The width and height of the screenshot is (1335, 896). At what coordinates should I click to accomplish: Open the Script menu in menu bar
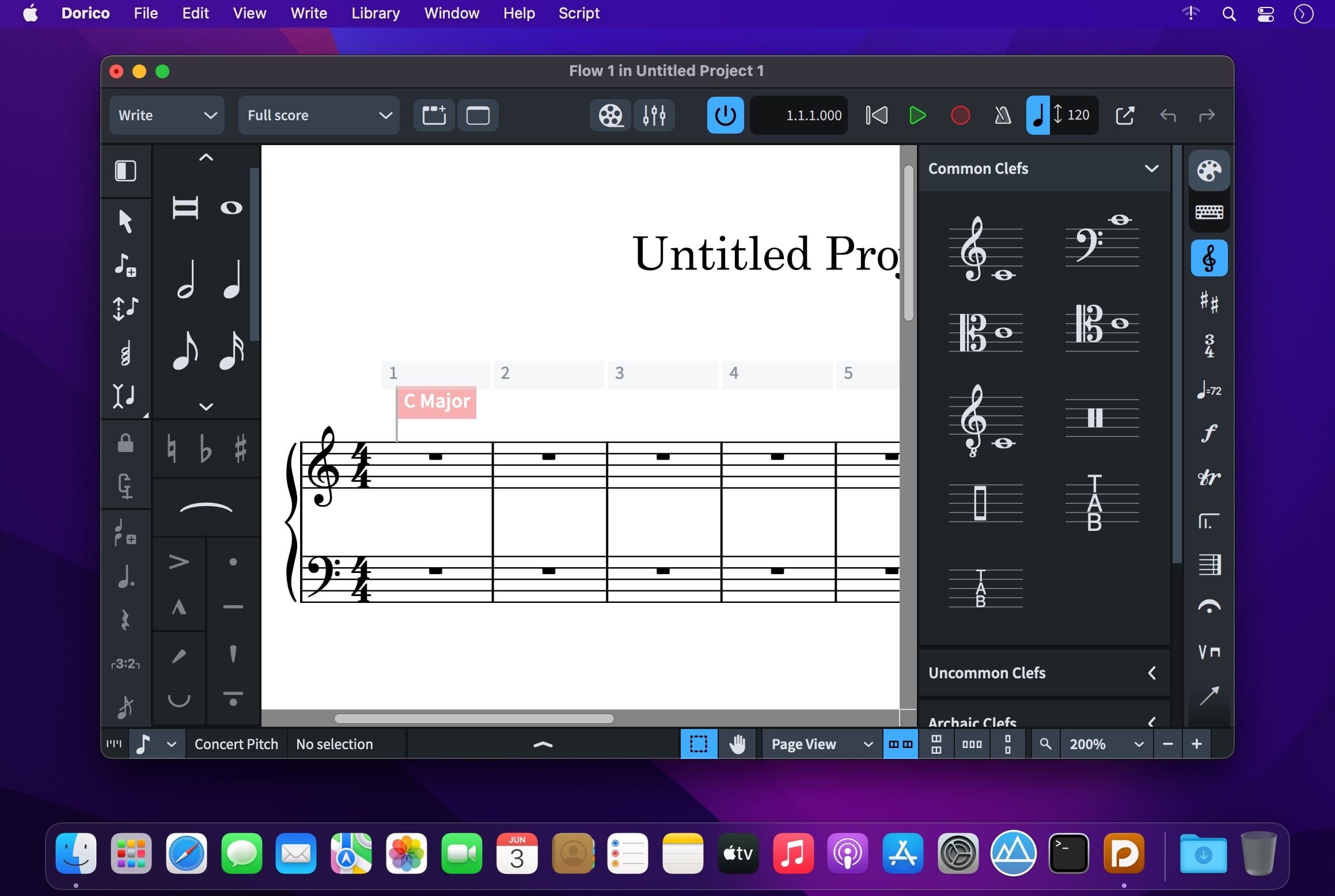[x=578, y=13]
